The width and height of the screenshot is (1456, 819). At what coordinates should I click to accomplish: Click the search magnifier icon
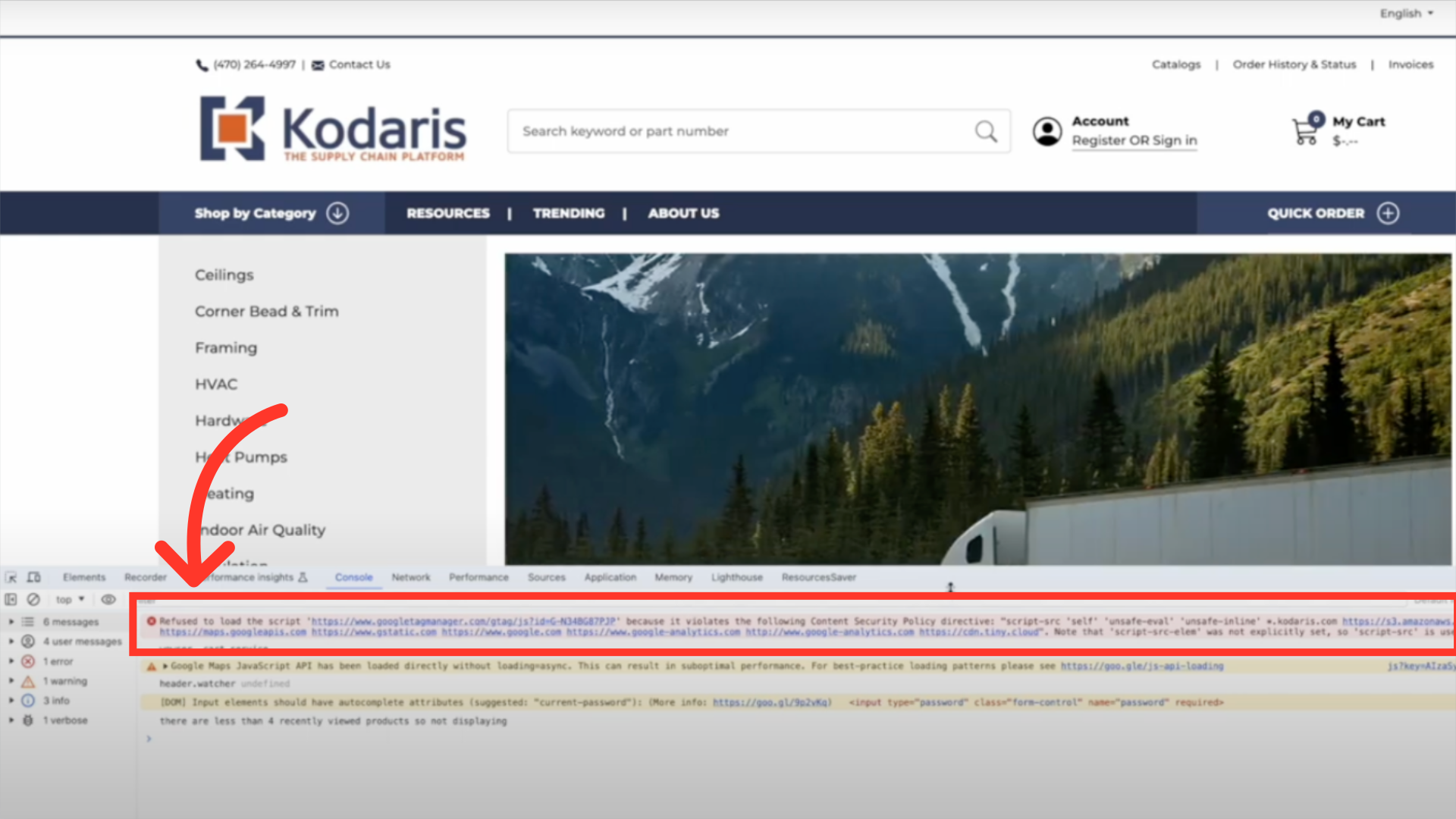(986, 131)
